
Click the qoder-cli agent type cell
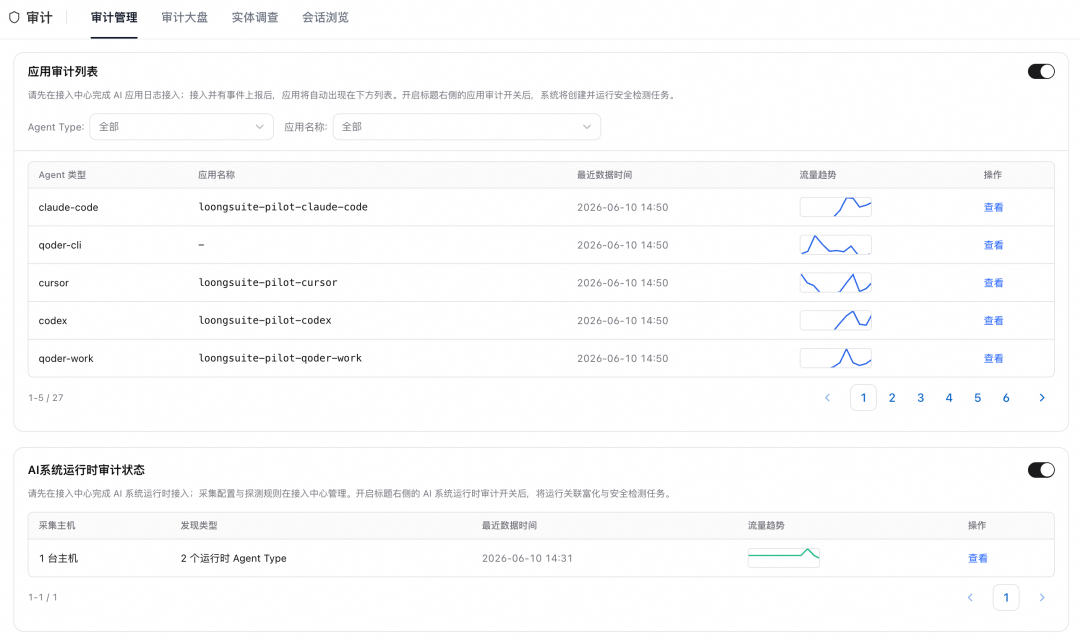pos(60,245)
